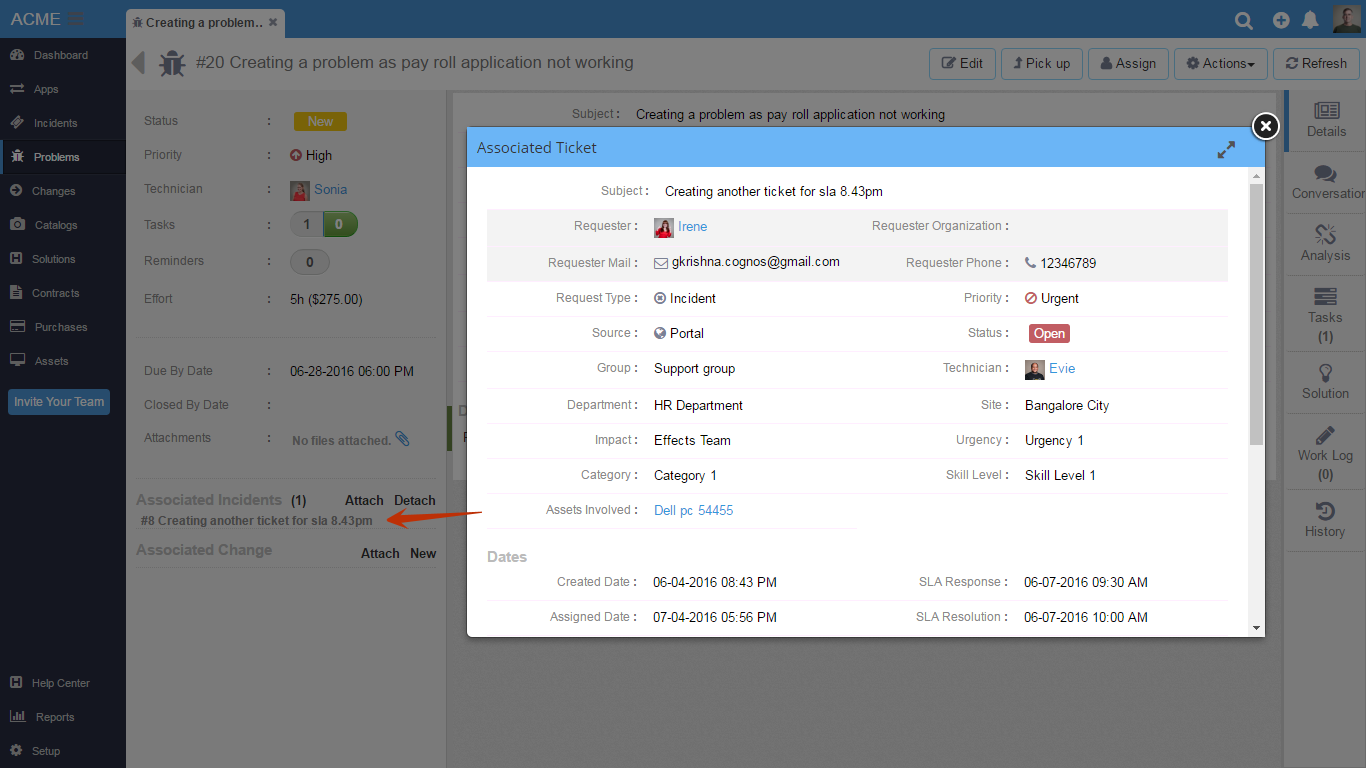This screenshot has height=768, width=1366.
Task: Open Changes in the sidebar
Action: pos(62,191)
